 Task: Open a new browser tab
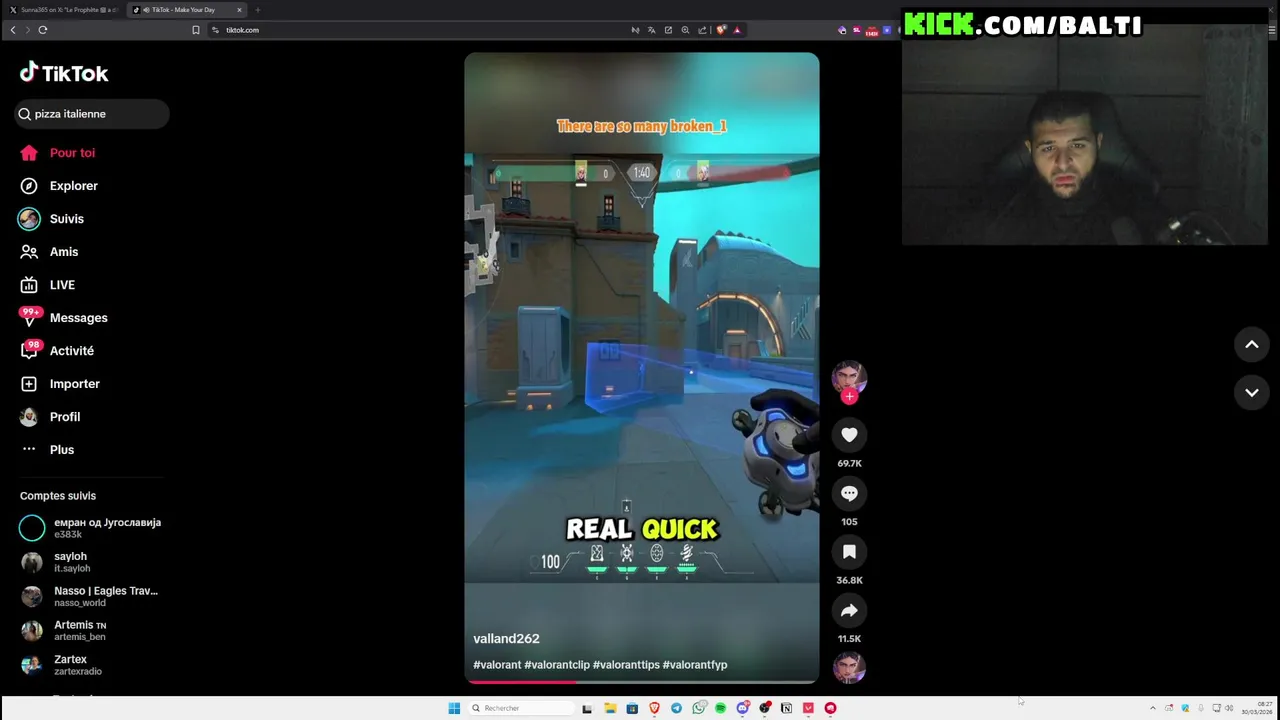click(258, 10)
